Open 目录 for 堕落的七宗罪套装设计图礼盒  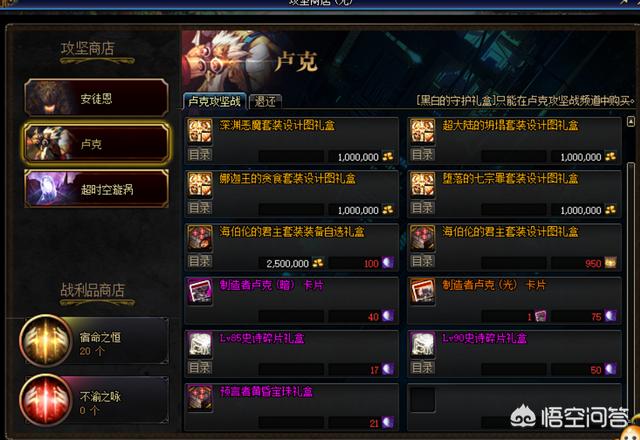(x=422, y=208)
